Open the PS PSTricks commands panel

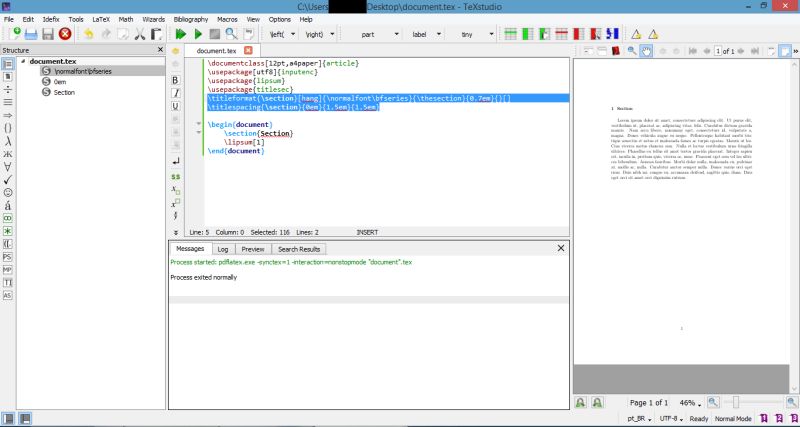(x=8, y=257)
